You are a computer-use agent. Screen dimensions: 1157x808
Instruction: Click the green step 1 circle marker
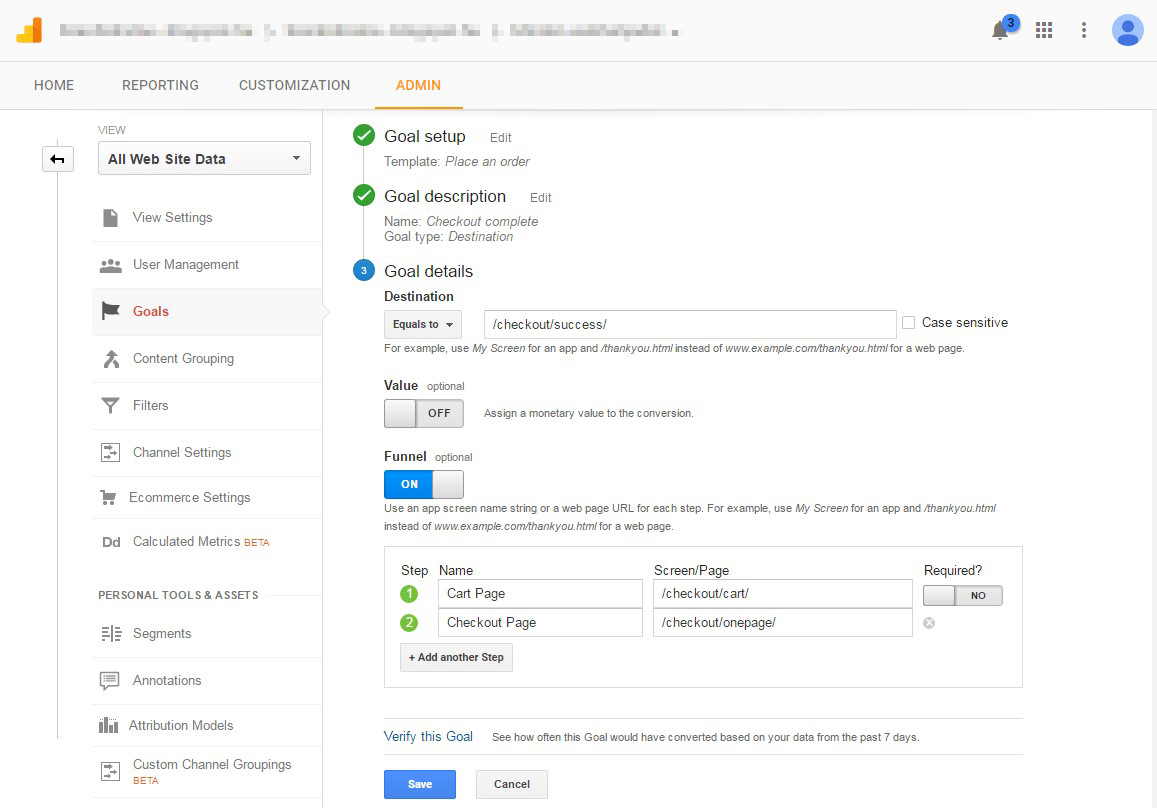point(409,593)
